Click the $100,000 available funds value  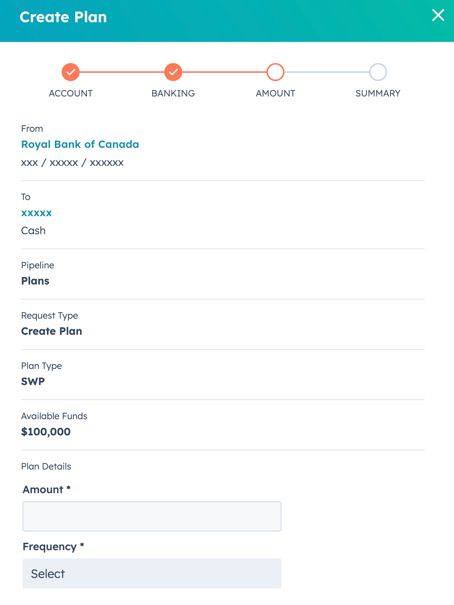click(46, 432)
